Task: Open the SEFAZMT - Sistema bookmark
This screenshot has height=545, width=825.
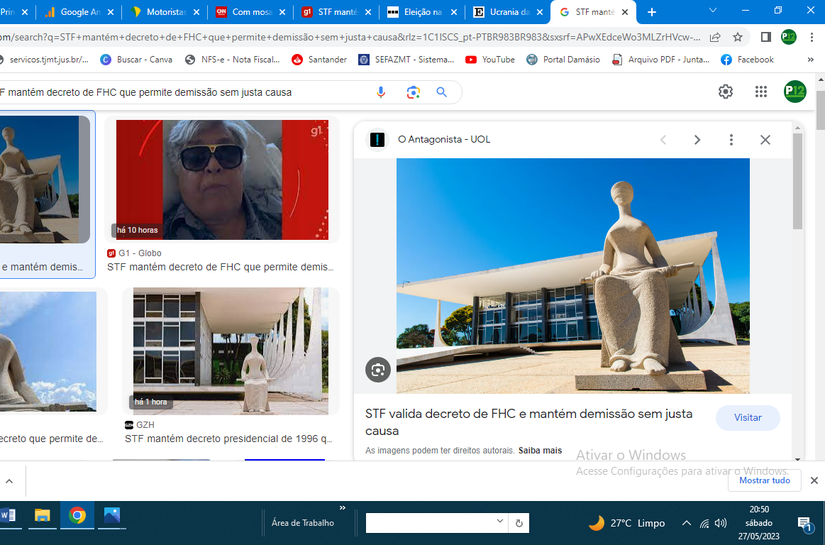Action: pos(406,59)
